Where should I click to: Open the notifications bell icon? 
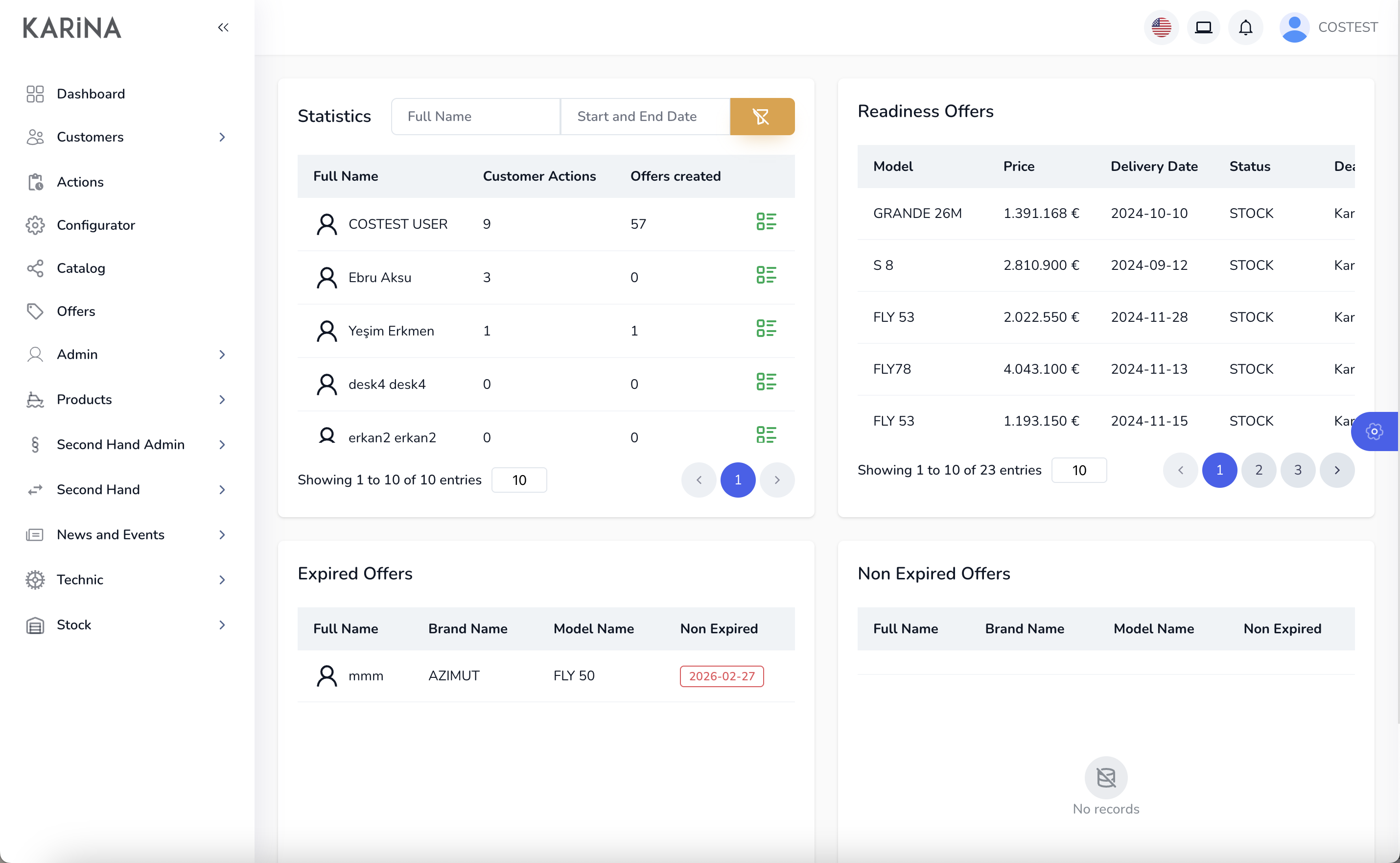click(1245, 27)
